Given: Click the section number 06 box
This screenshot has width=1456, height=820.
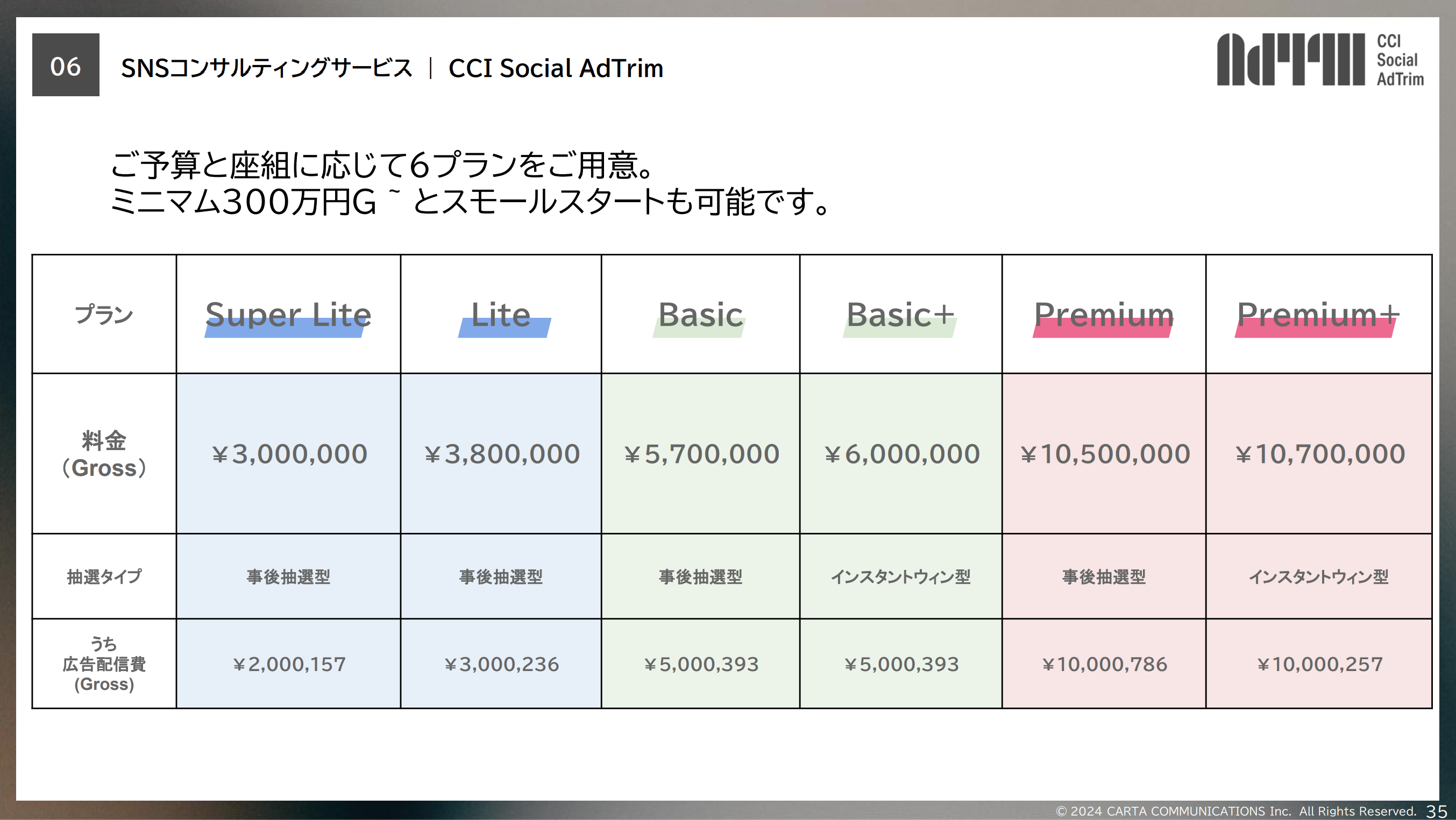Looking at the screenshot, I should tap(66, 65).
